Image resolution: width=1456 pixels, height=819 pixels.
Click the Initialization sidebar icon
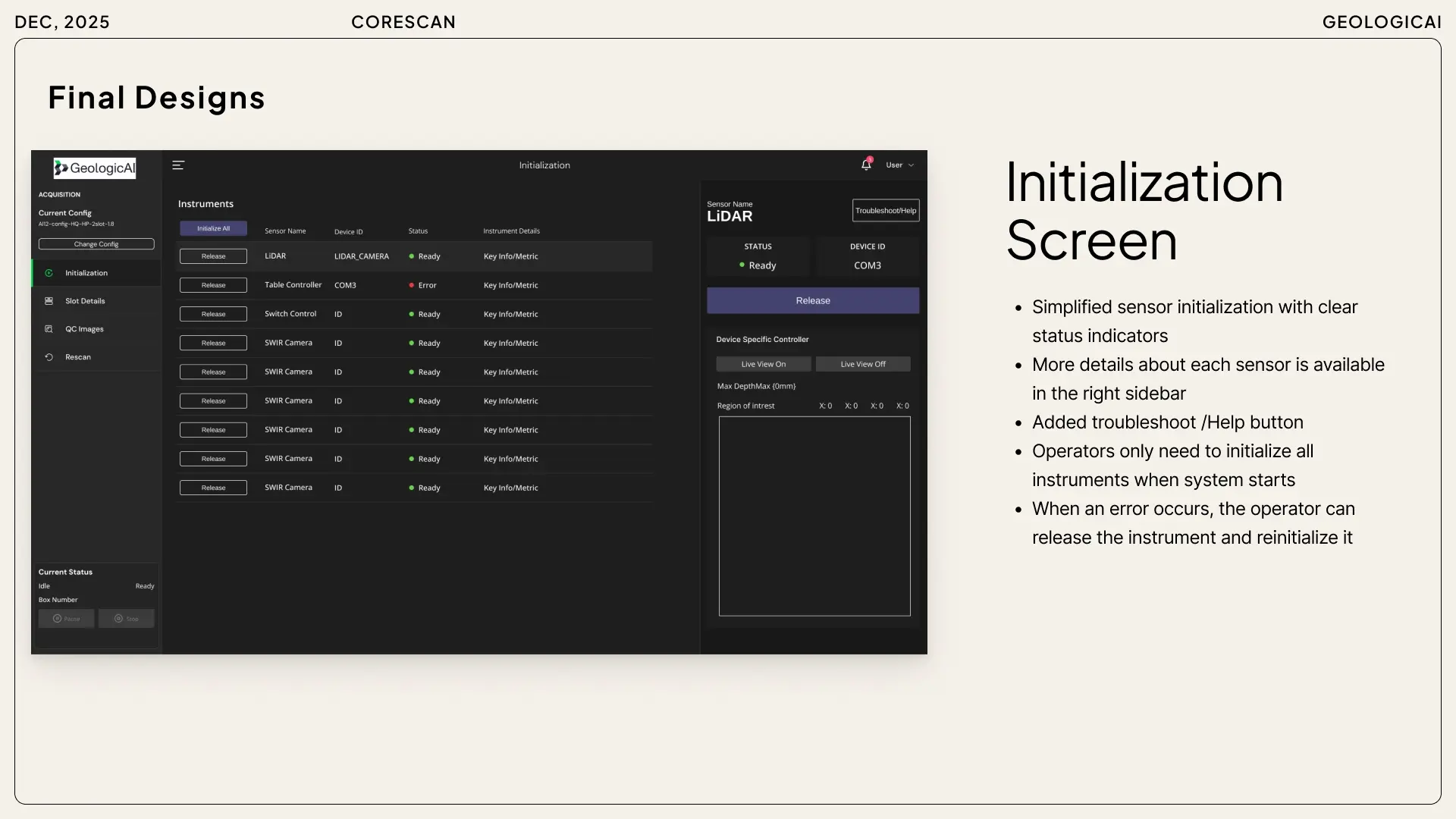[49, 273]
